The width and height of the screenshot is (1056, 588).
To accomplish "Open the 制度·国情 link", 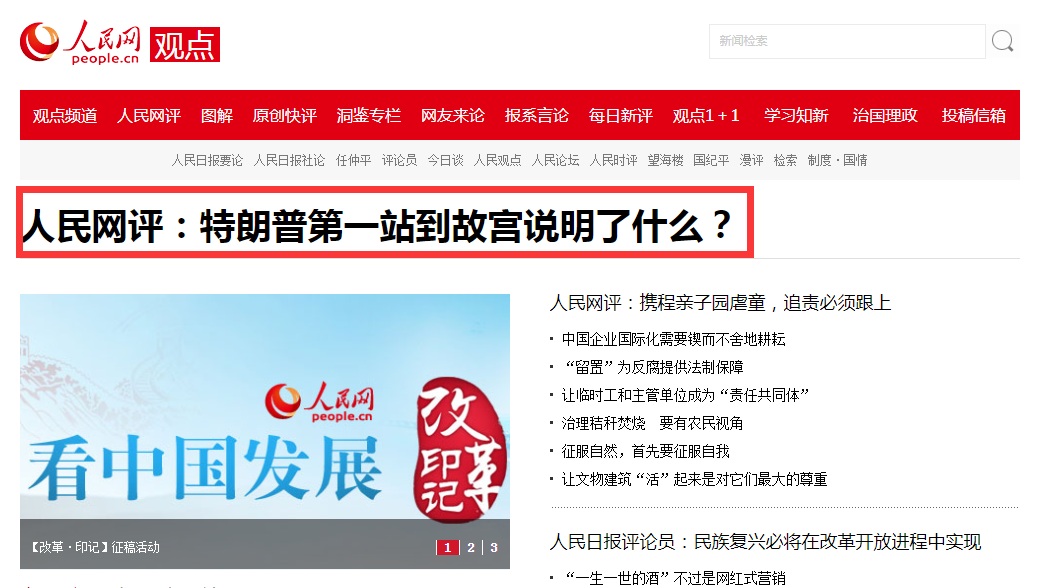I will (837, 160).
